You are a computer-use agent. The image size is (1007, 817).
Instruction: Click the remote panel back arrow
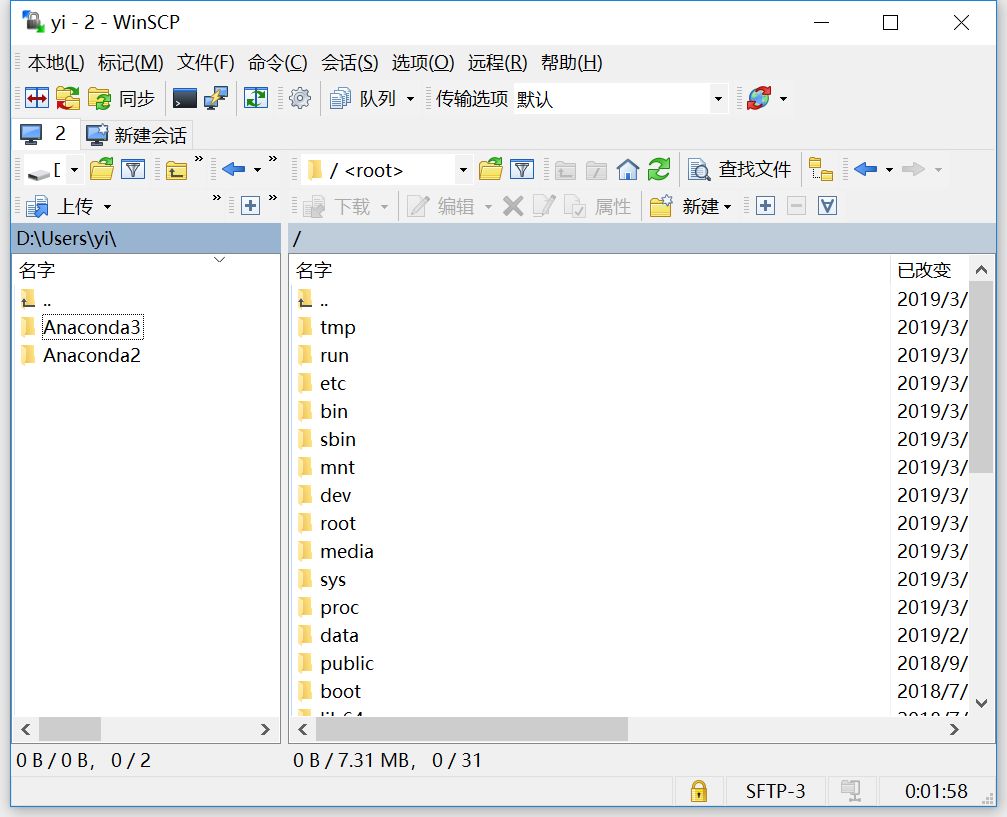click(x=865, y=170)
